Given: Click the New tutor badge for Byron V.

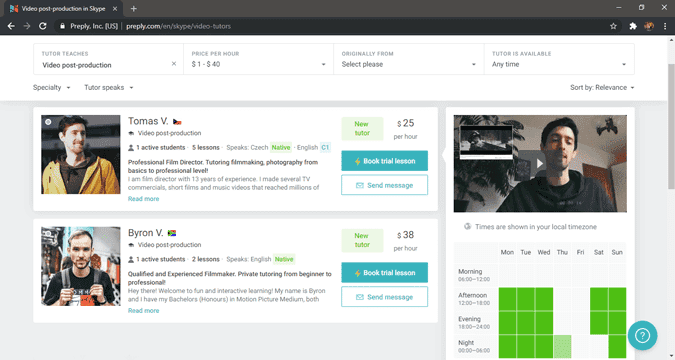Looking at the screenshot, I should pyautogui.click(x=362, y=240).
